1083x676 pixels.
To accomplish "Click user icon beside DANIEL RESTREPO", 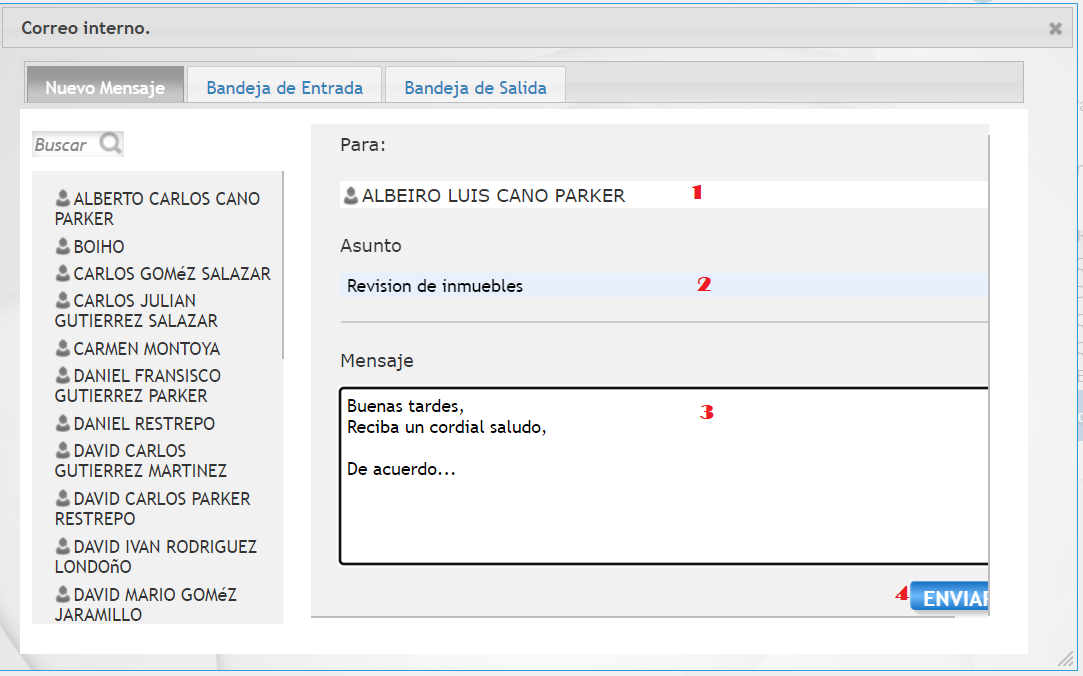I will [x=63, y=424].
